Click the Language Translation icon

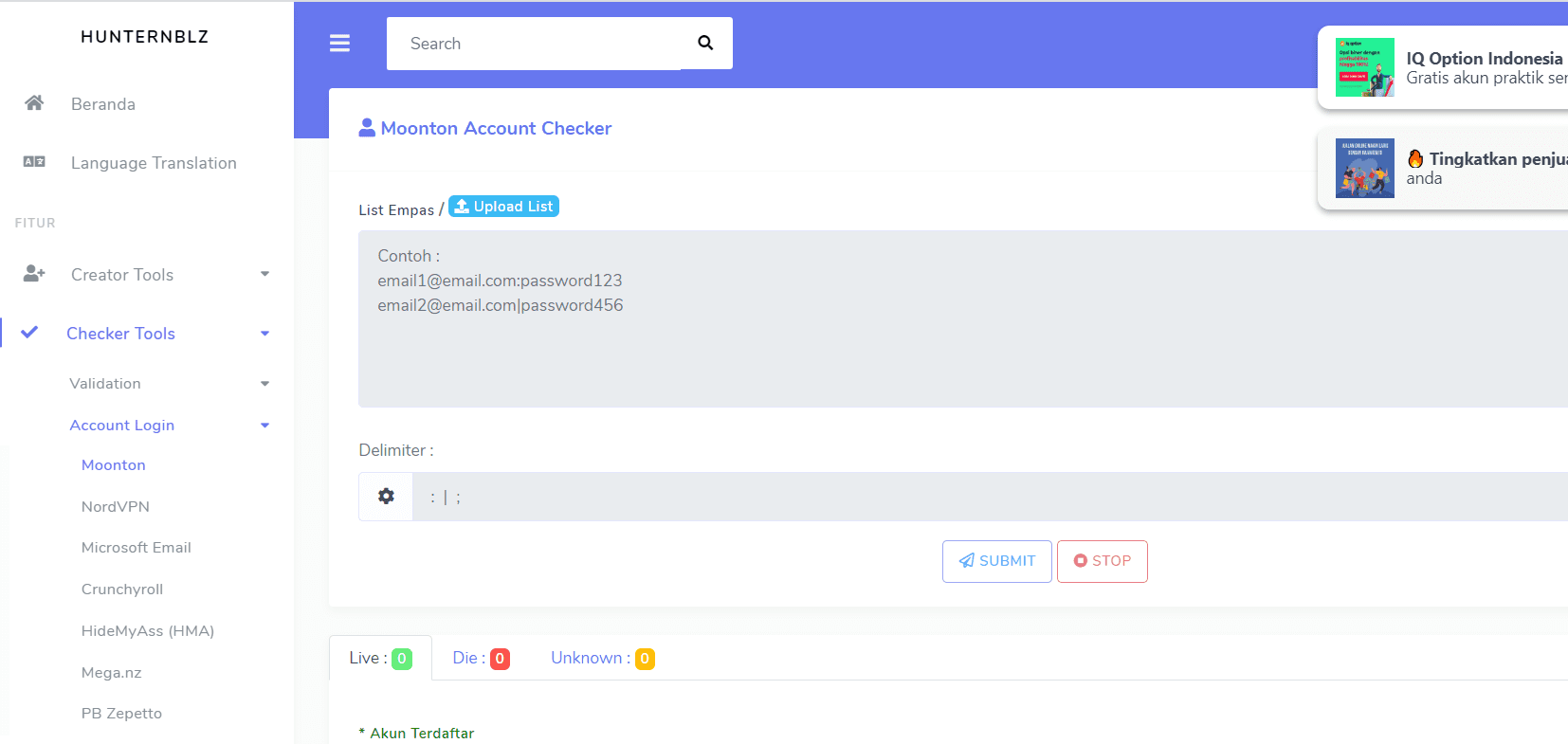tap(34, 162)
